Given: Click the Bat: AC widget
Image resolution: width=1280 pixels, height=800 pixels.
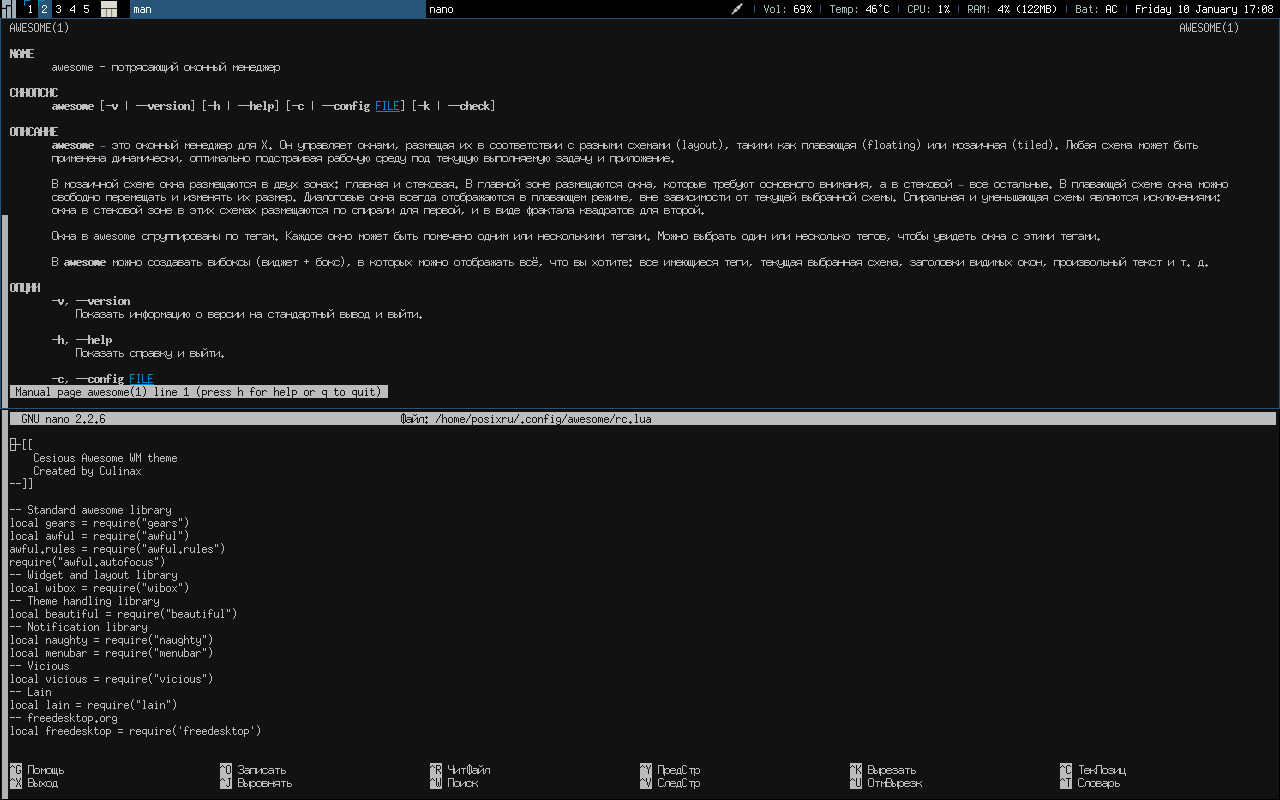Looking at the screenshot, I should [1096, 9].
